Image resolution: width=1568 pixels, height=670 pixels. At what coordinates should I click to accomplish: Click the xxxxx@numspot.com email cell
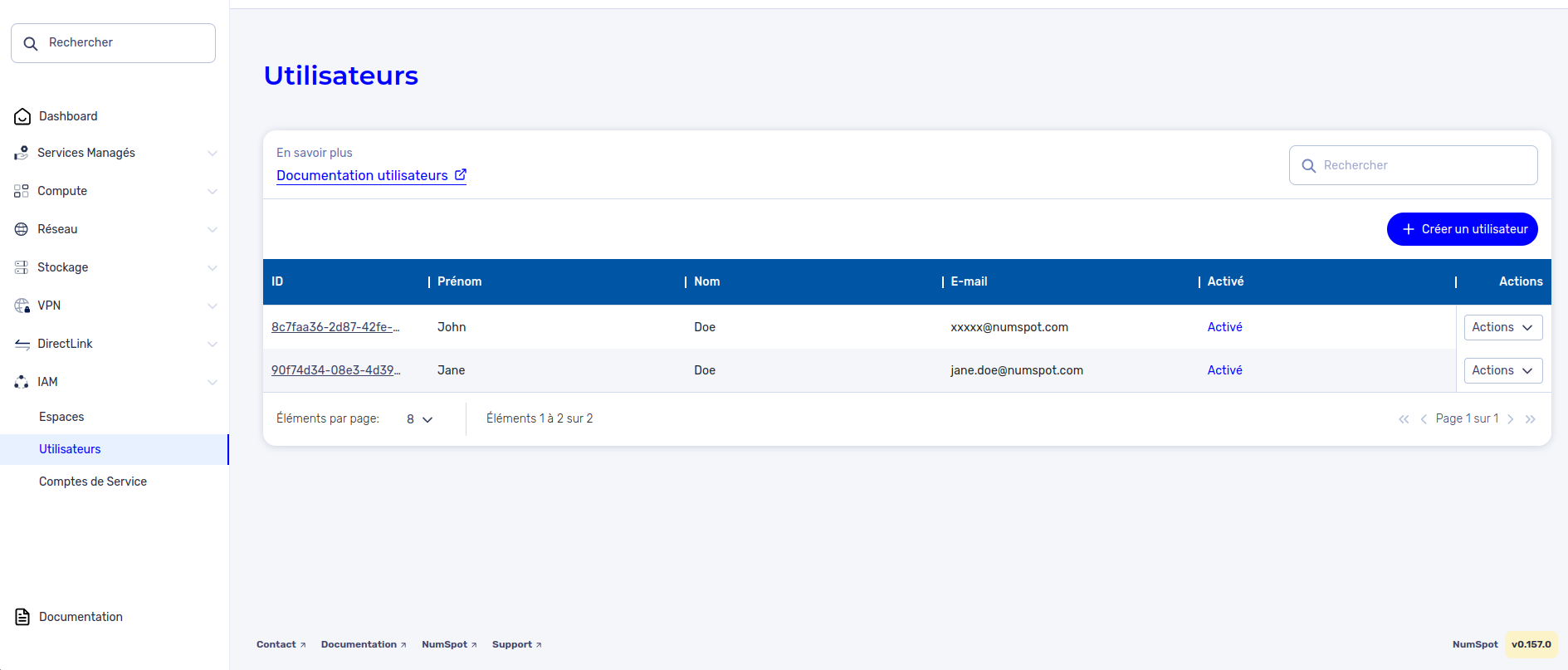click(1009, 327)
